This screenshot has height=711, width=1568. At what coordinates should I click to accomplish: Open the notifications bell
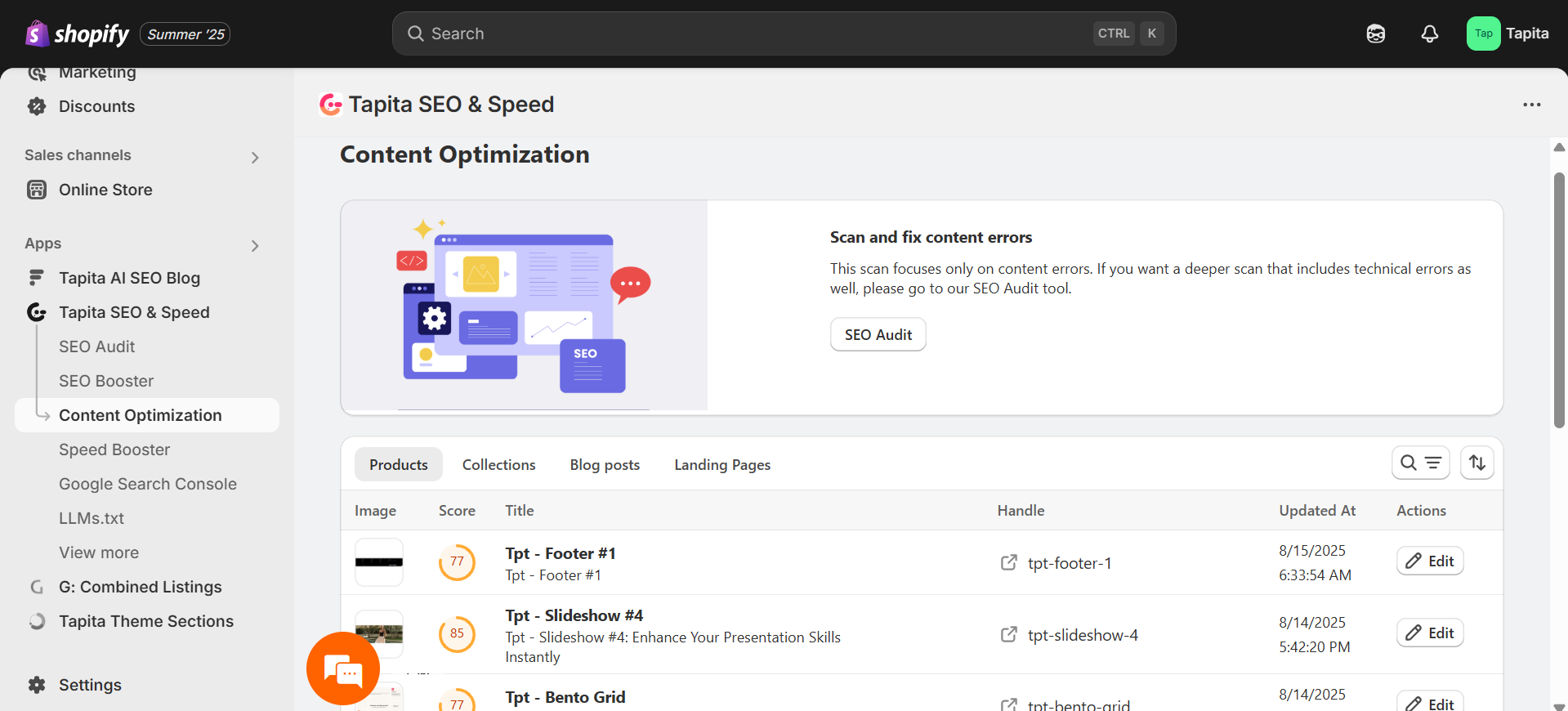coord(1430,34)
